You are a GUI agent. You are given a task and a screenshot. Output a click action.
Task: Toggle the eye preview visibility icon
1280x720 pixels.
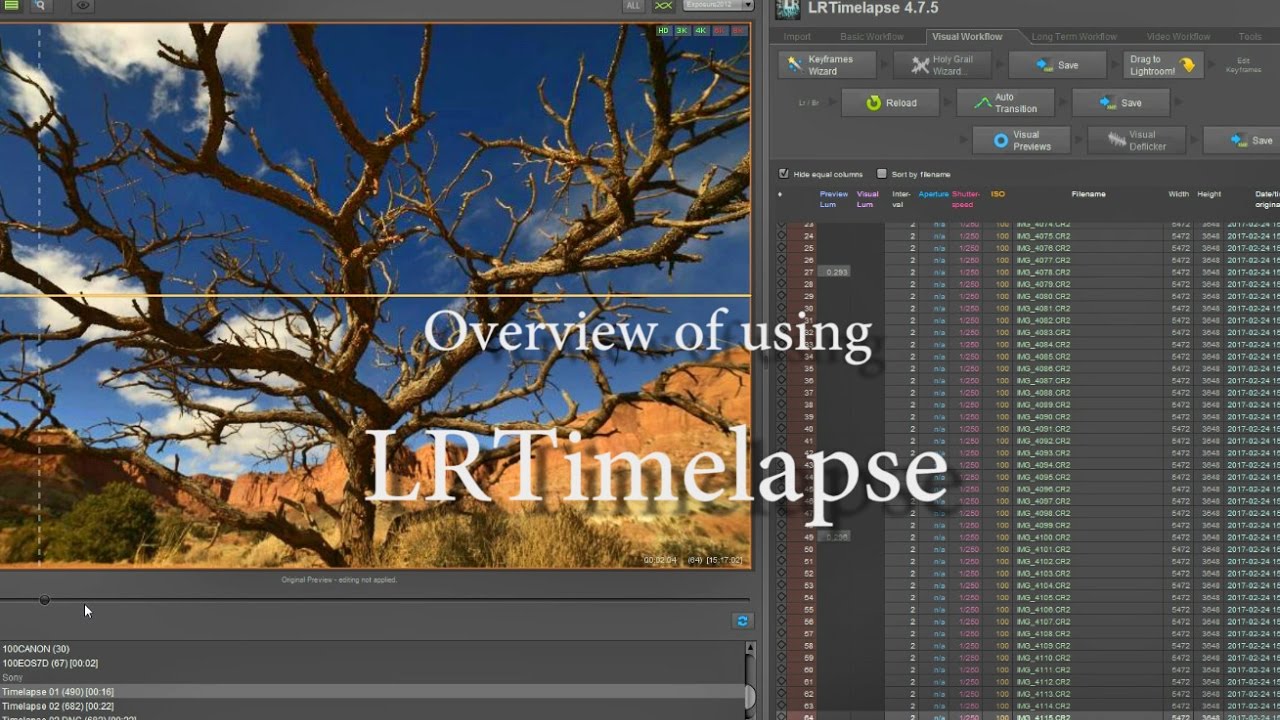click(x=83, y=5)
